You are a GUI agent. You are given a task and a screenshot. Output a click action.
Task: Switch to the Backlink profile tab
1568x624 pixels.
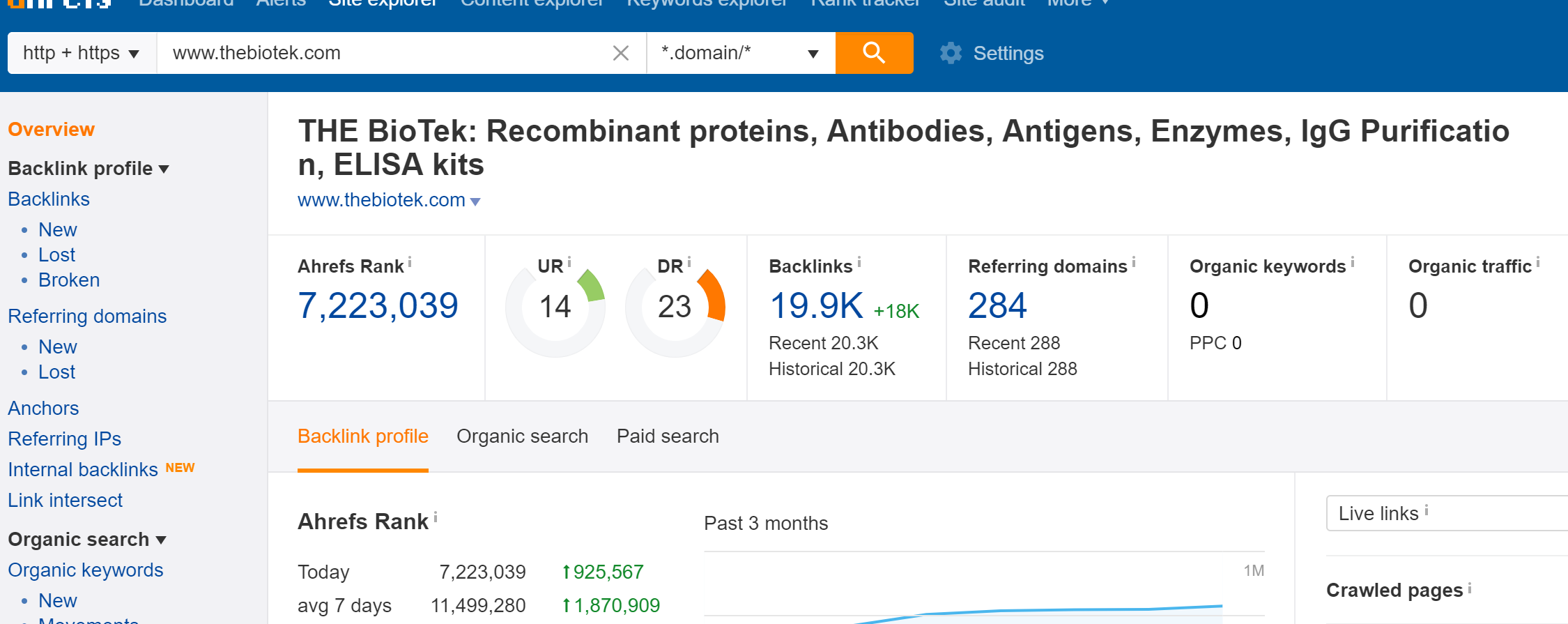(x=363, y=436)
